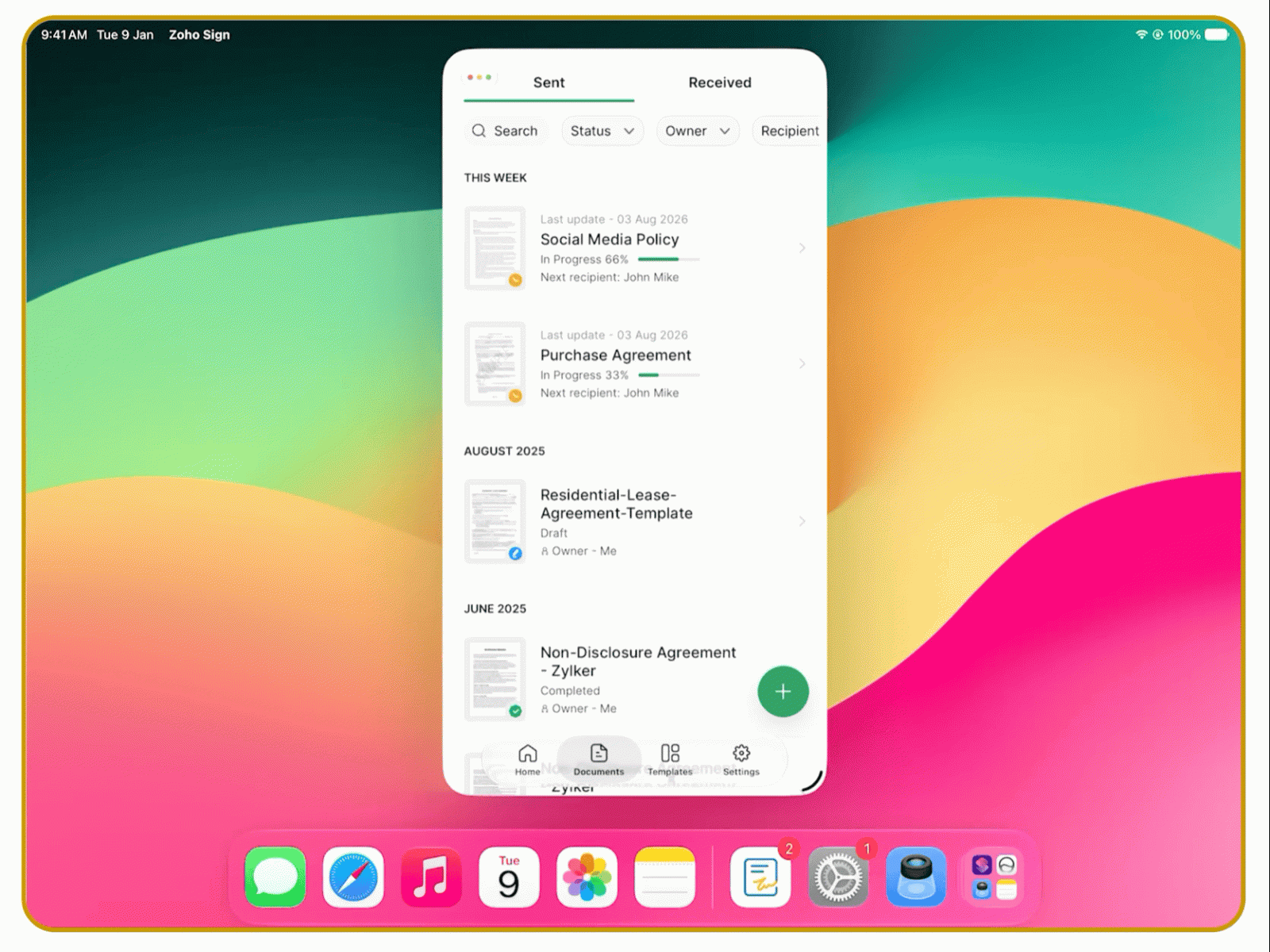
Task: Open Zoho Sign dock icon
Action: [x=760, y=877]
